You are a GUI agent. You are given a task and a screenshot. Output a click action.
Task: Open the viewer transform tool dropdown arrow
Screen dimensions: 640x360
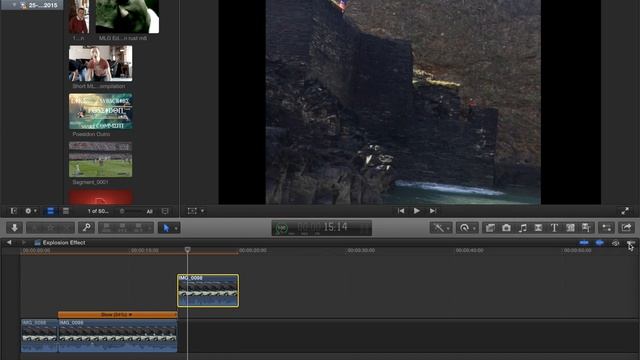pyautogui.click(x=202, y=211)
